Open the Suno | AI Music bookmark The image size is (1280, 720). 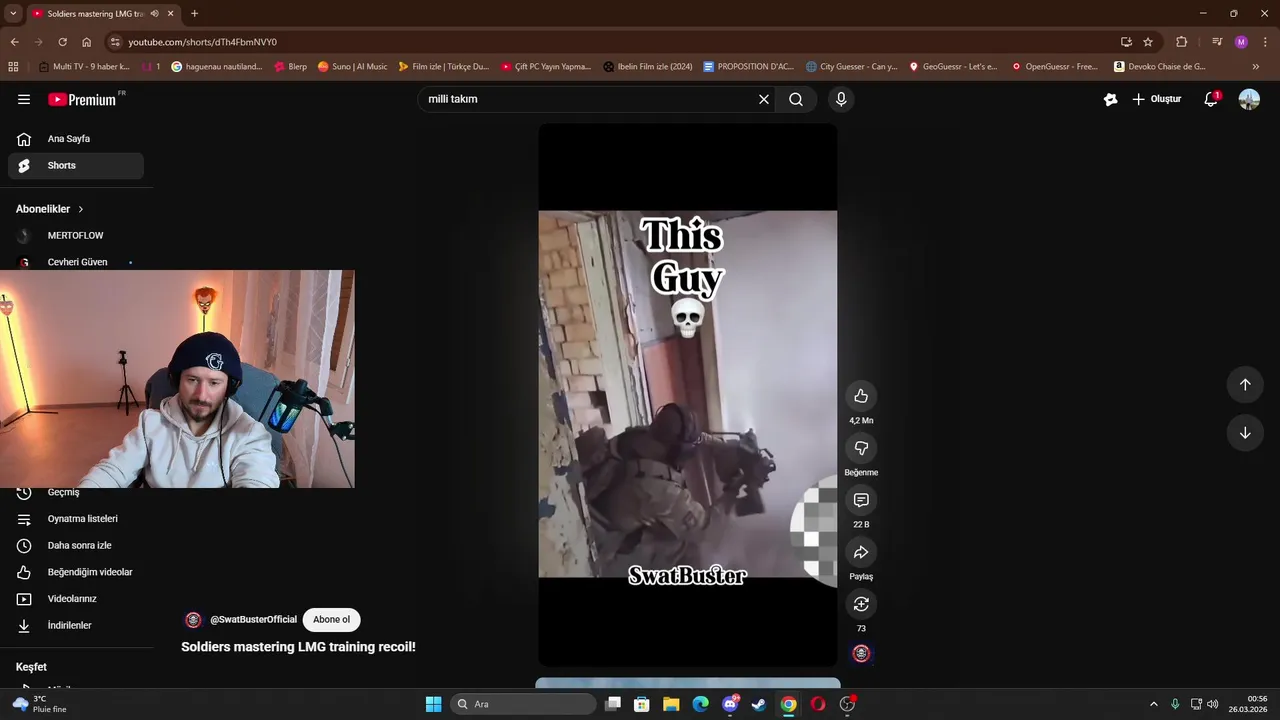(352, 67)
